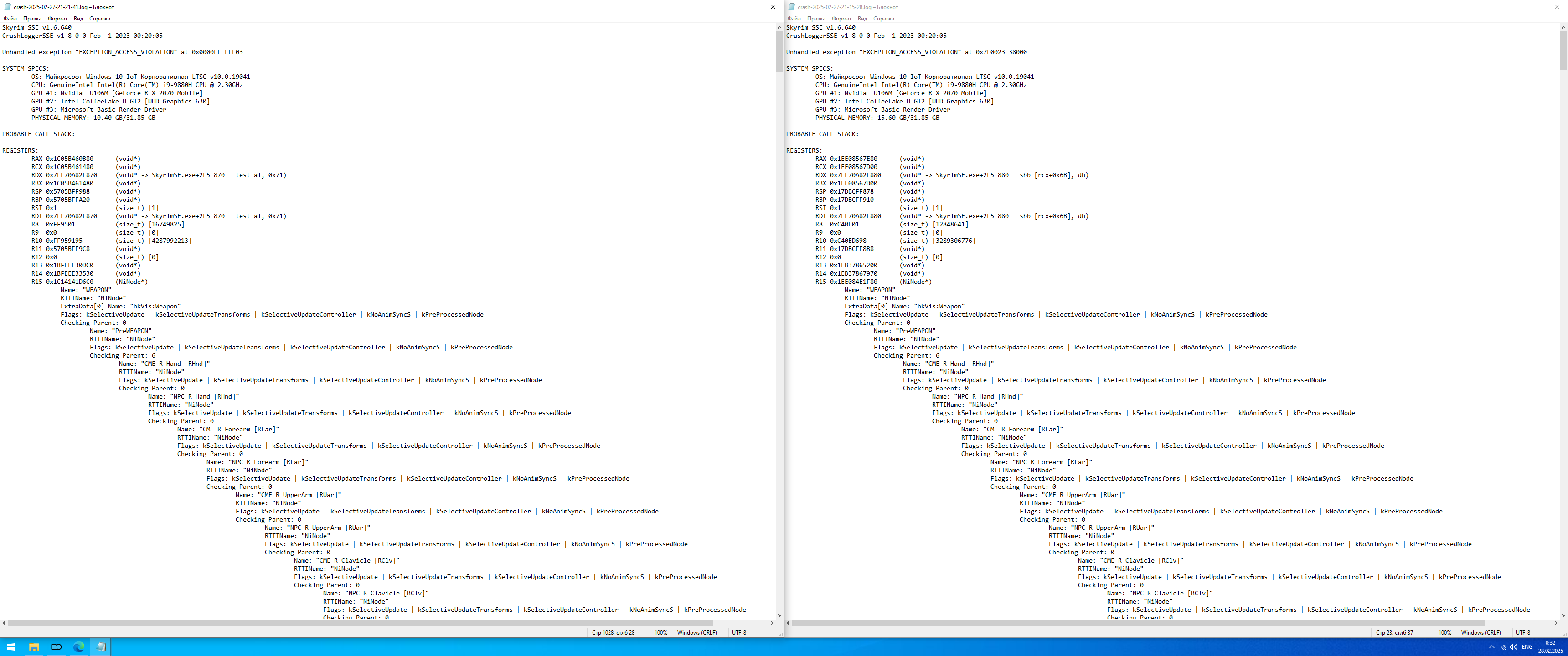
Task: Open the Wi-Fi network tray icon
Action: click(x=1503, y=647)
